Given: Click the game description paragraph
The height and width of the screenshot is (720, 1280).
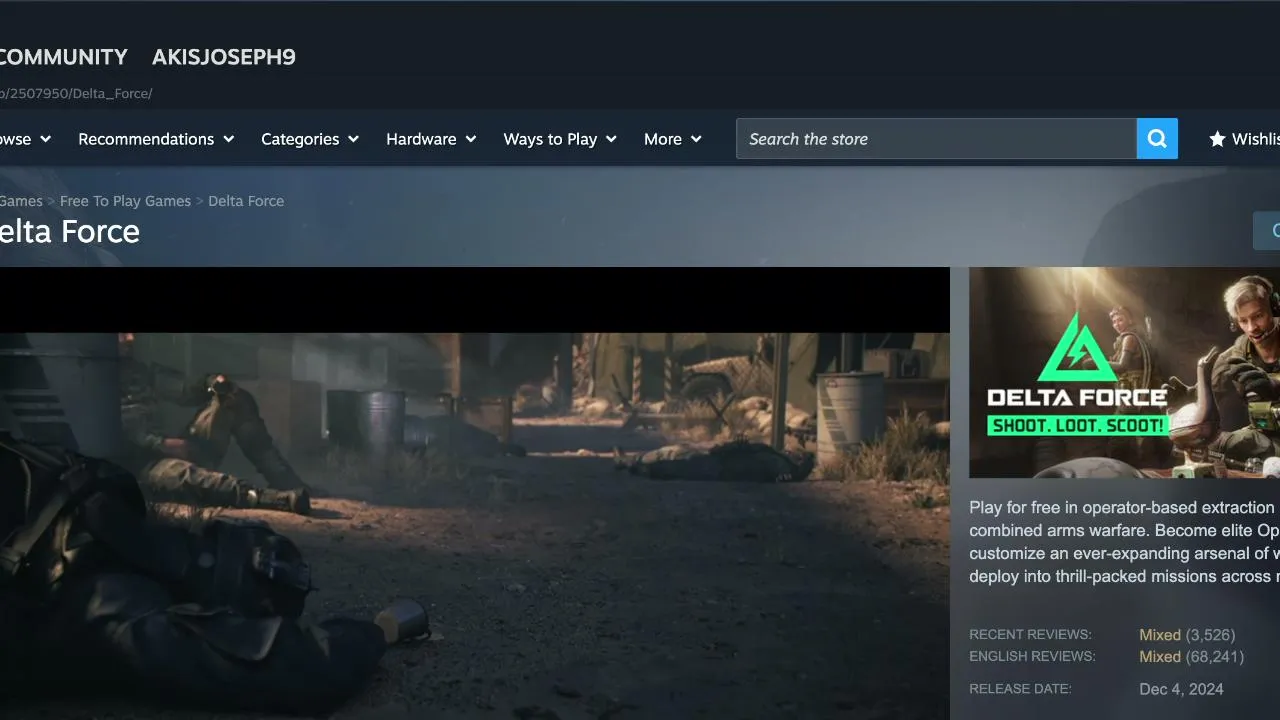Looking at the screenshot, I should click(x=1124, y=542).
